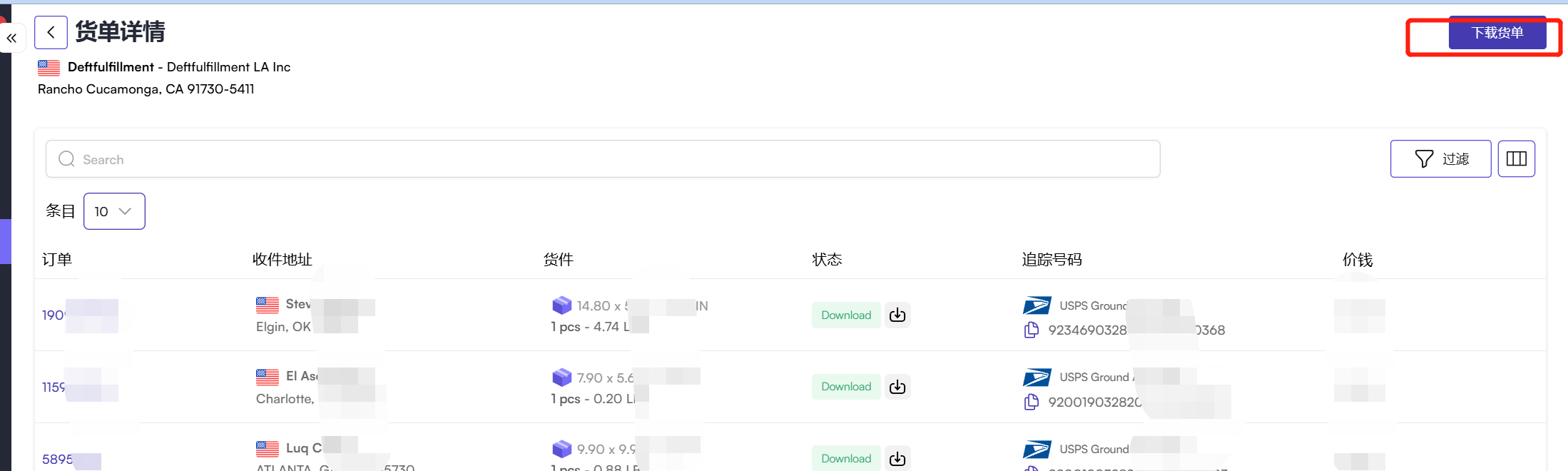Click the USPS logo in the Charlotte row
Screen dimensions: 1568x471
[1037, 377]
